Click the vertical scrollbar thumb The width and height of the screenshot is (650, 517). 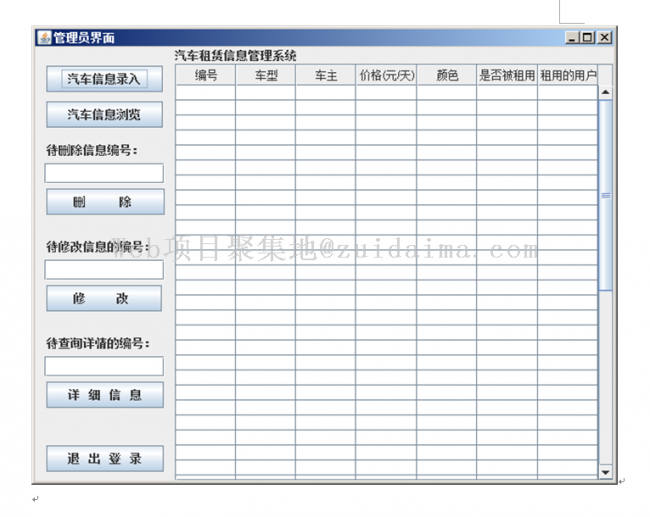[x=605, y=195]
